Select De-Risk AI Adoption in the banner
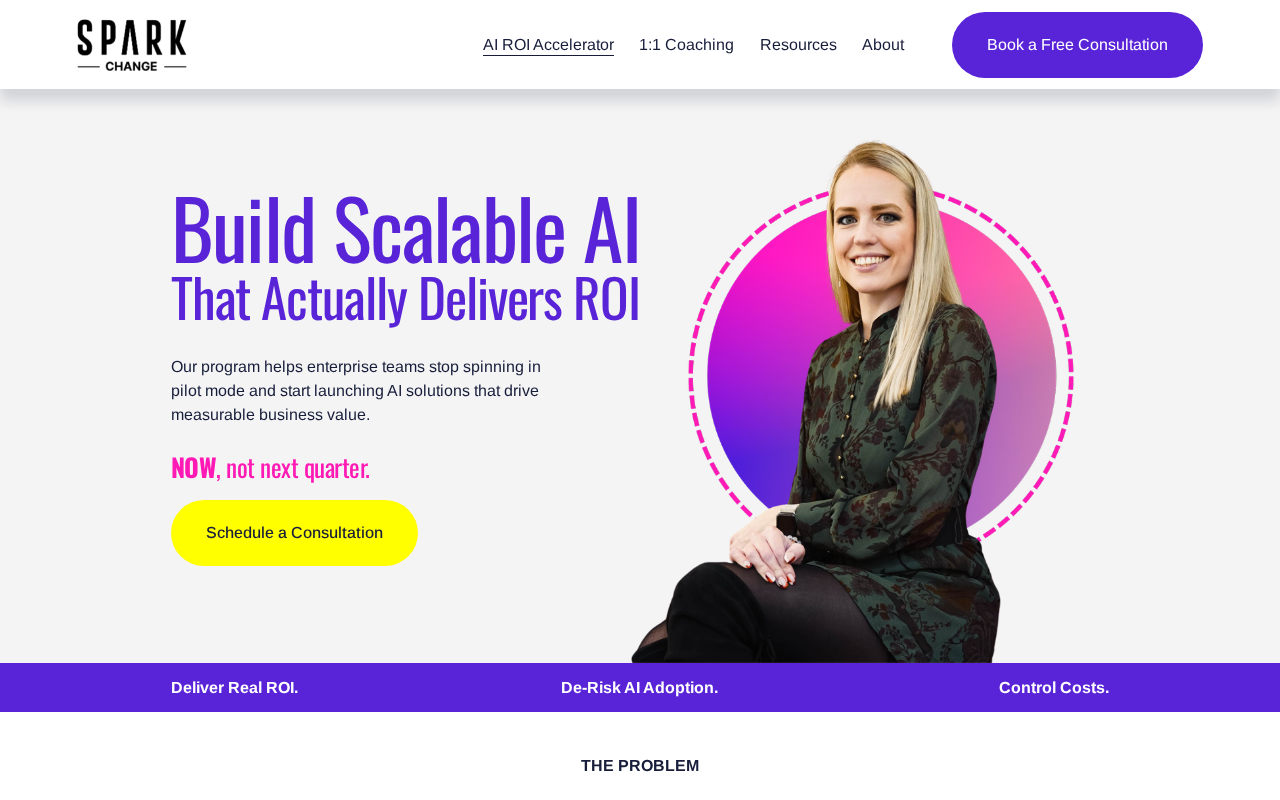1280x800 pixels. tap(639, 688)
